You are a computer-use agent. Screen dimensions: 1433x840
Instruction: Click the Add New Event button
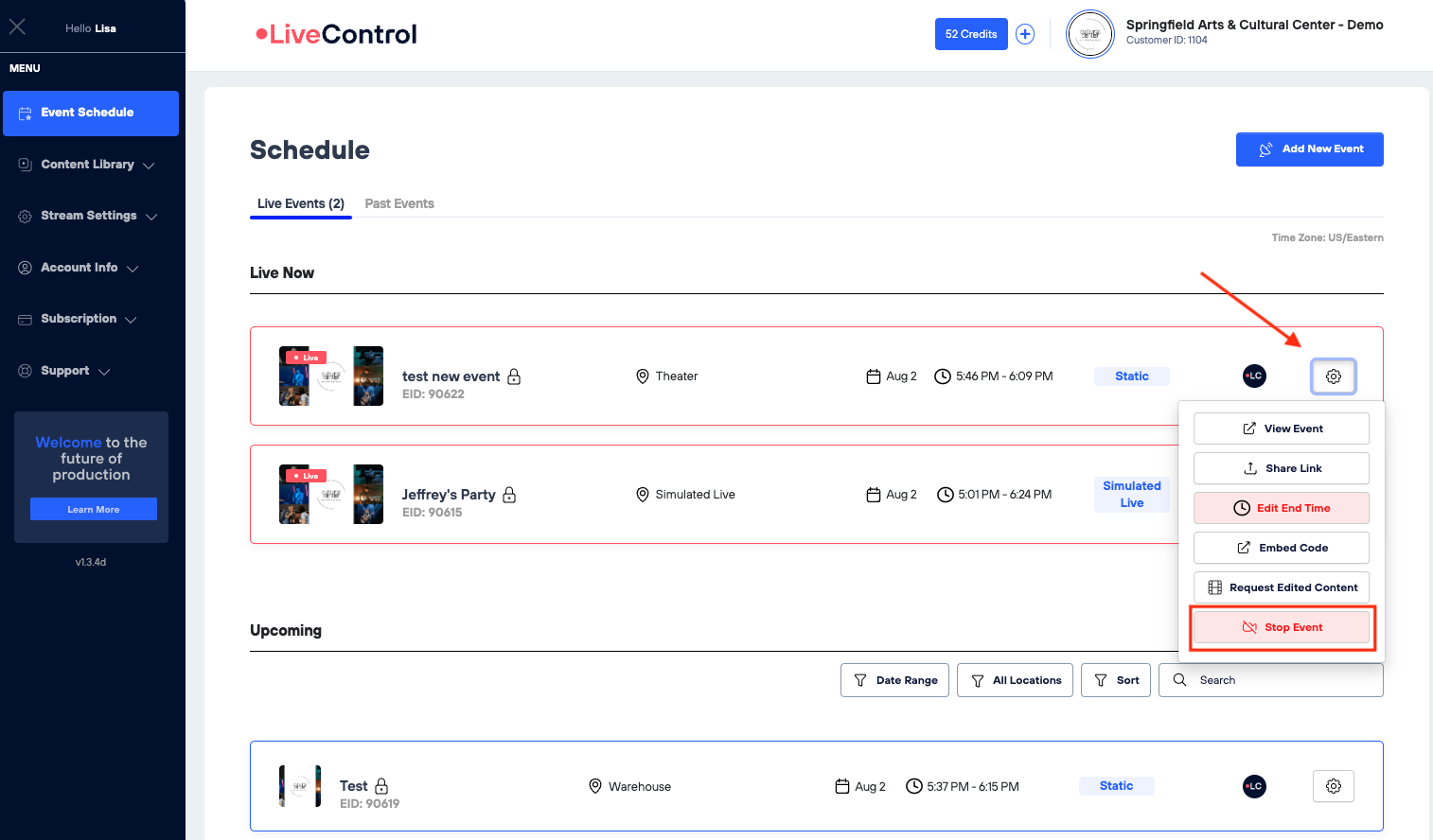click(x=1309, y=149)
